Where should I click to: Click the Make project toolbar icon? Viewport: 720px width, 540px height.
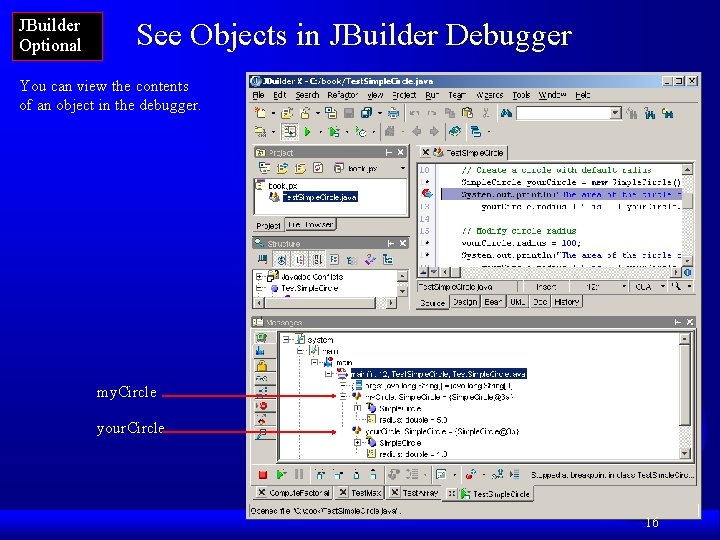261,132
